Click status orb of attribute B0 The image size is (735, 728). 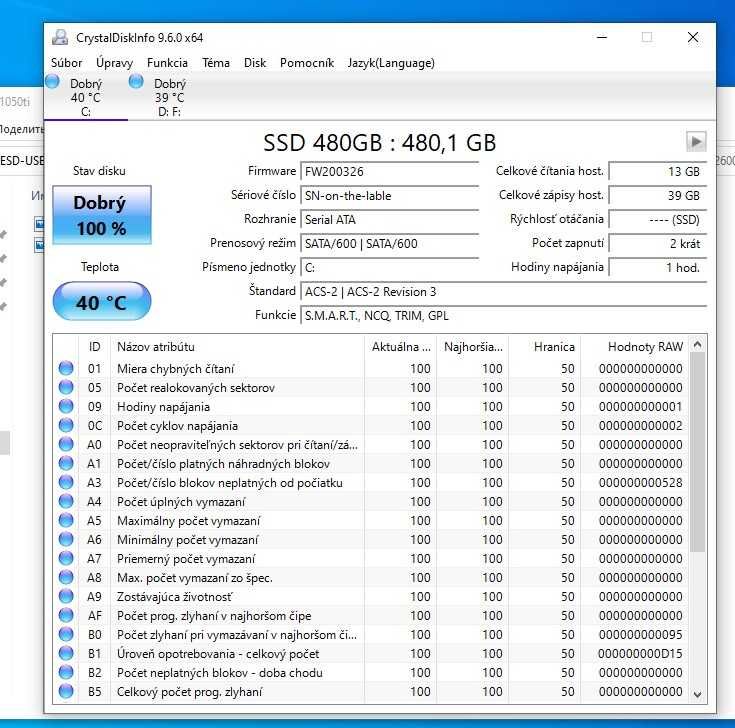(66, 634)
